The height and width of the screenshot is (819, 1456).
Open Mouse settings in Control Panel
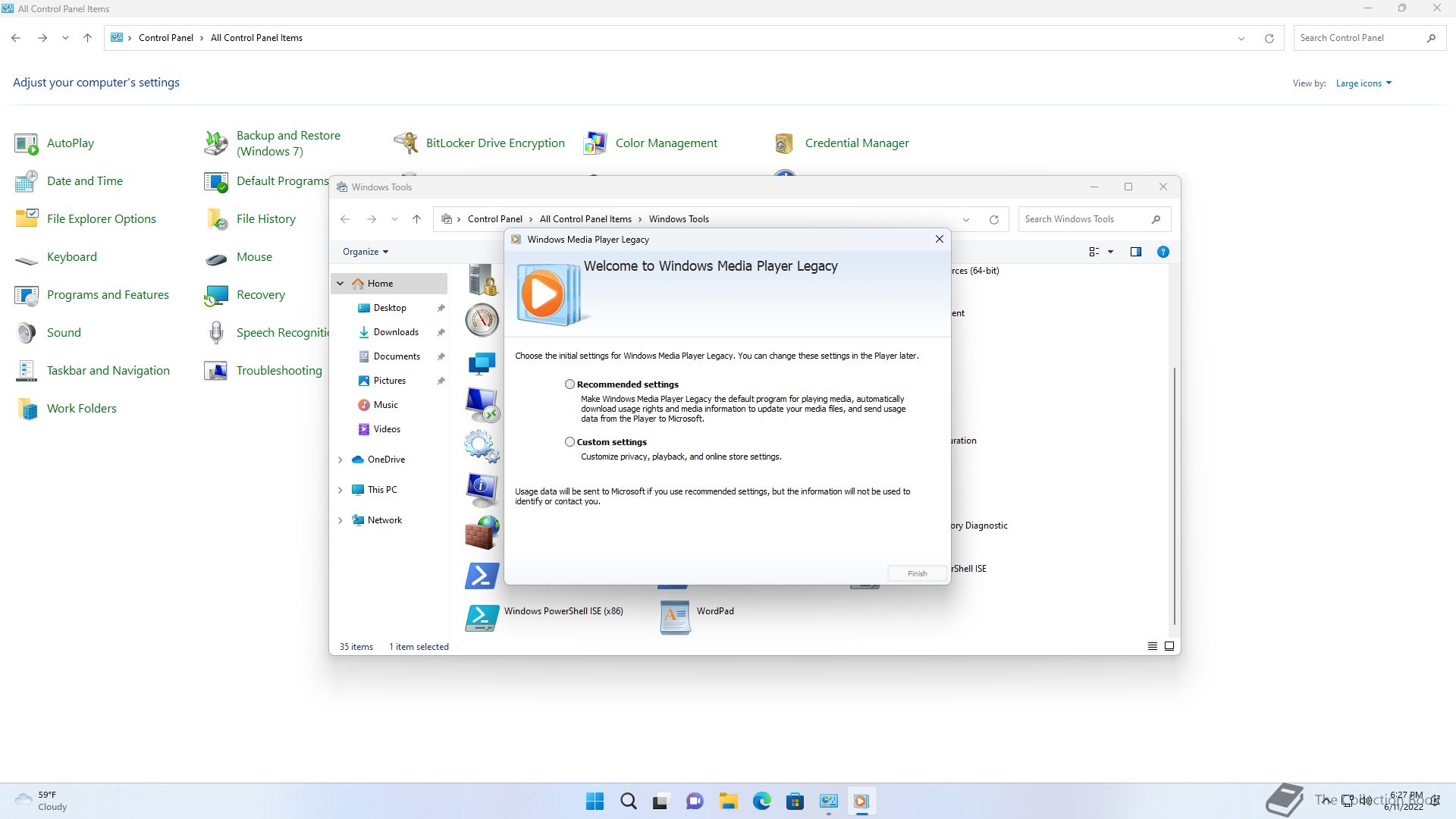point(238,256)
